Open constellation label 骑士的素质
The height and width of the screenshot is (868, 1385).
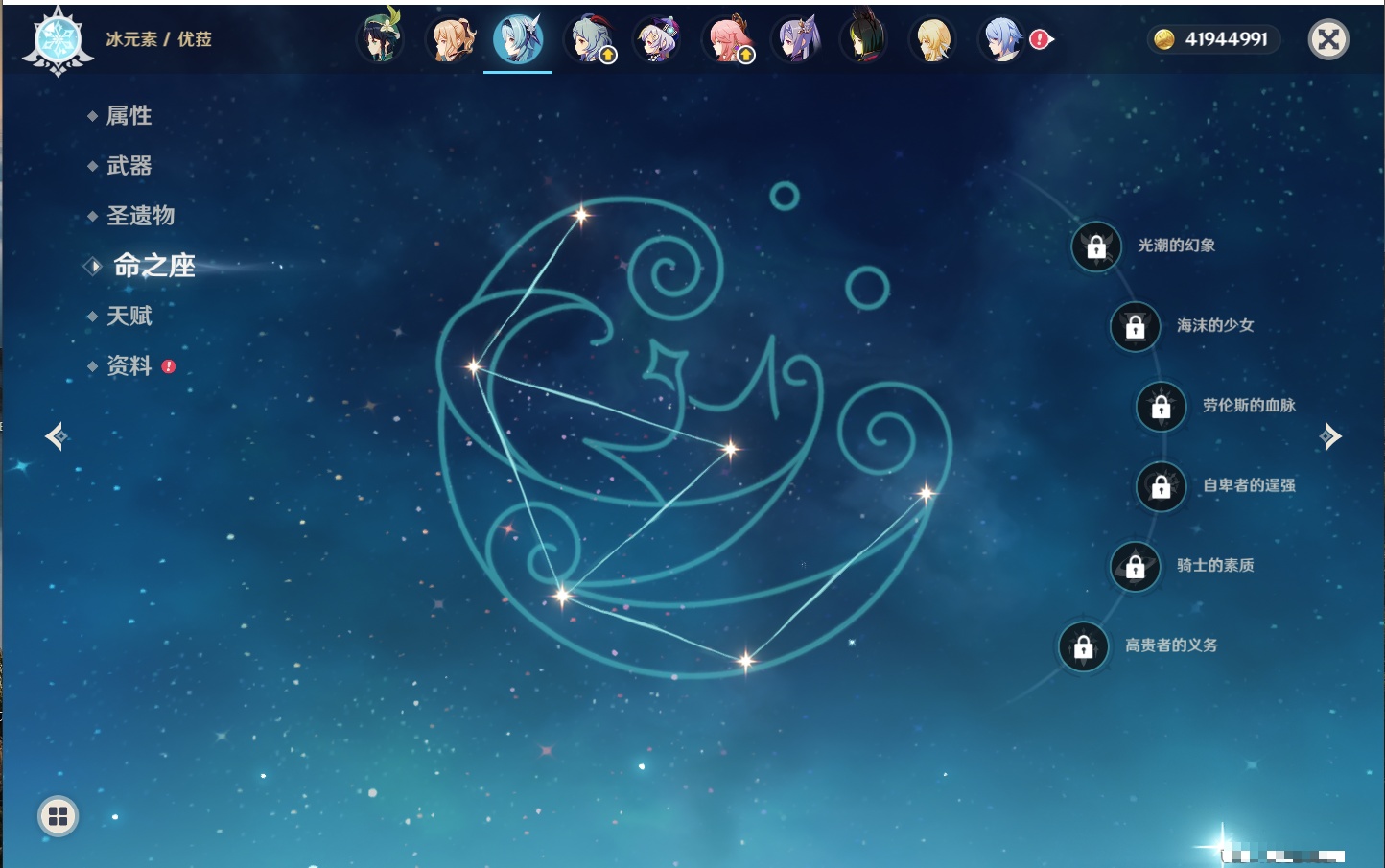[x=1215, y=565]
